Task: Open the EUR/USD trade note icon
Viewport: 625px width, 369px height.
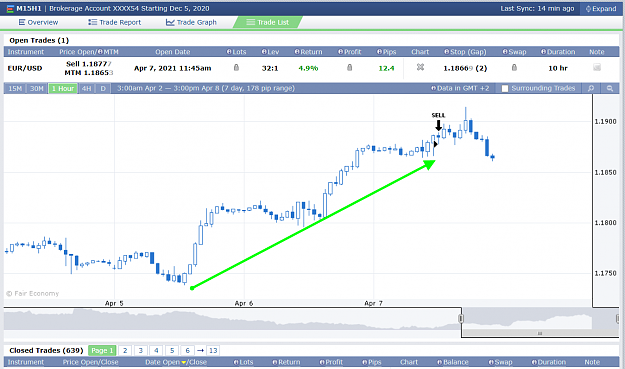Action: (x=597, y=67)
